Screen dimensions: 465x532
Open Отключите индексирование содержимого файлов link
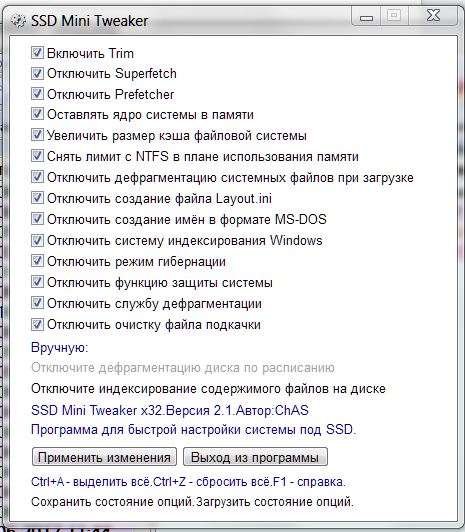coord(208,389)
